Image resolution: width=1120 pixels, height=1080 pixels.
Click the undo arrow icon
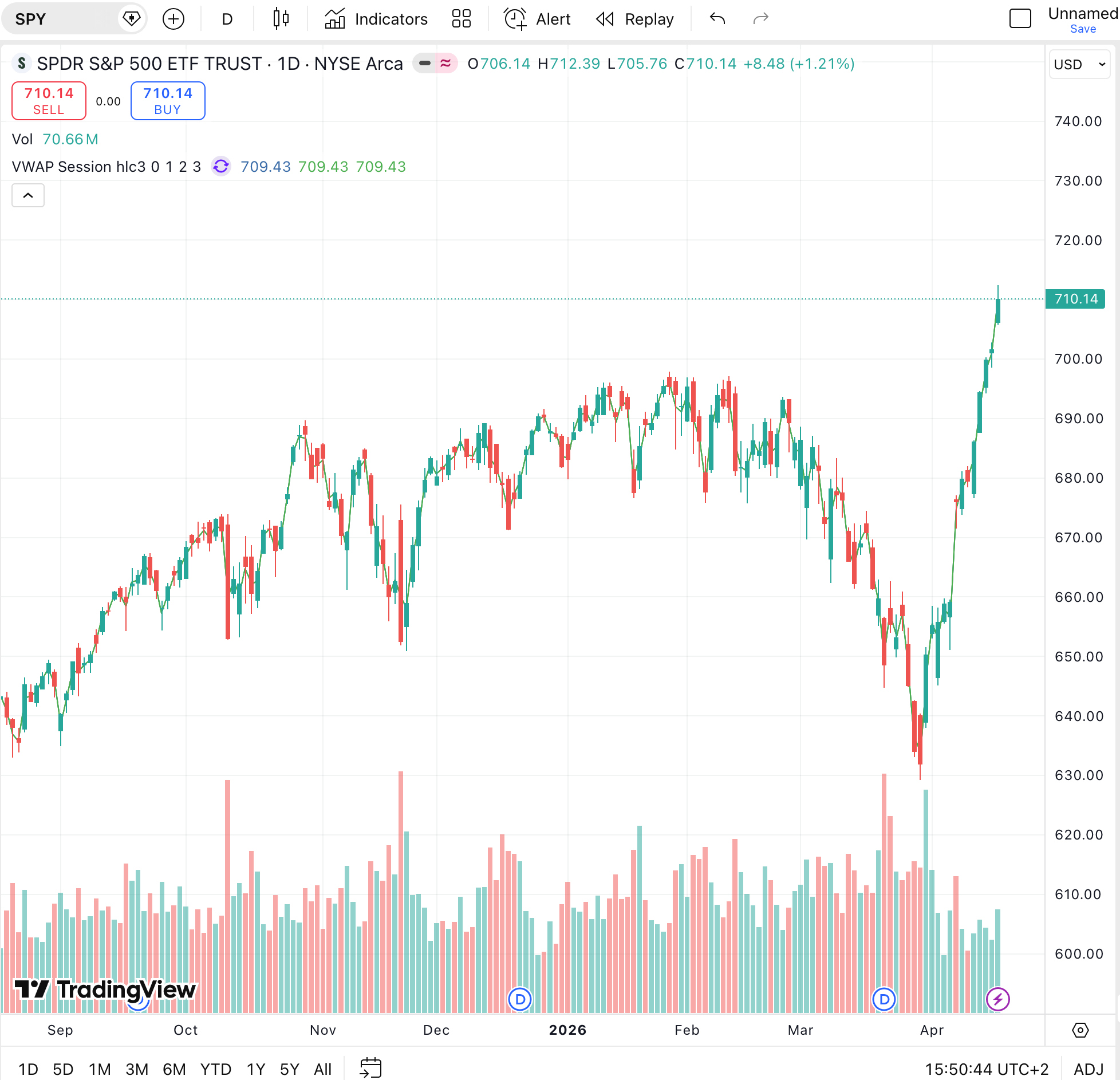tap(717, 19)
